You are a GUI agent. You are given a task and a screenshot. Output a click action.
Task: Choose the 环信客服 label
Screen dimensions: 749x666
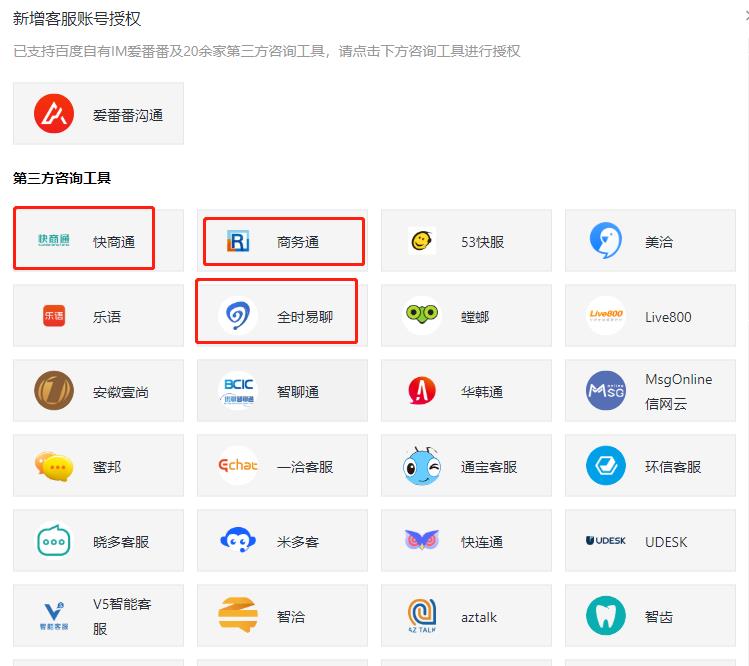click(x=673, y=467)
